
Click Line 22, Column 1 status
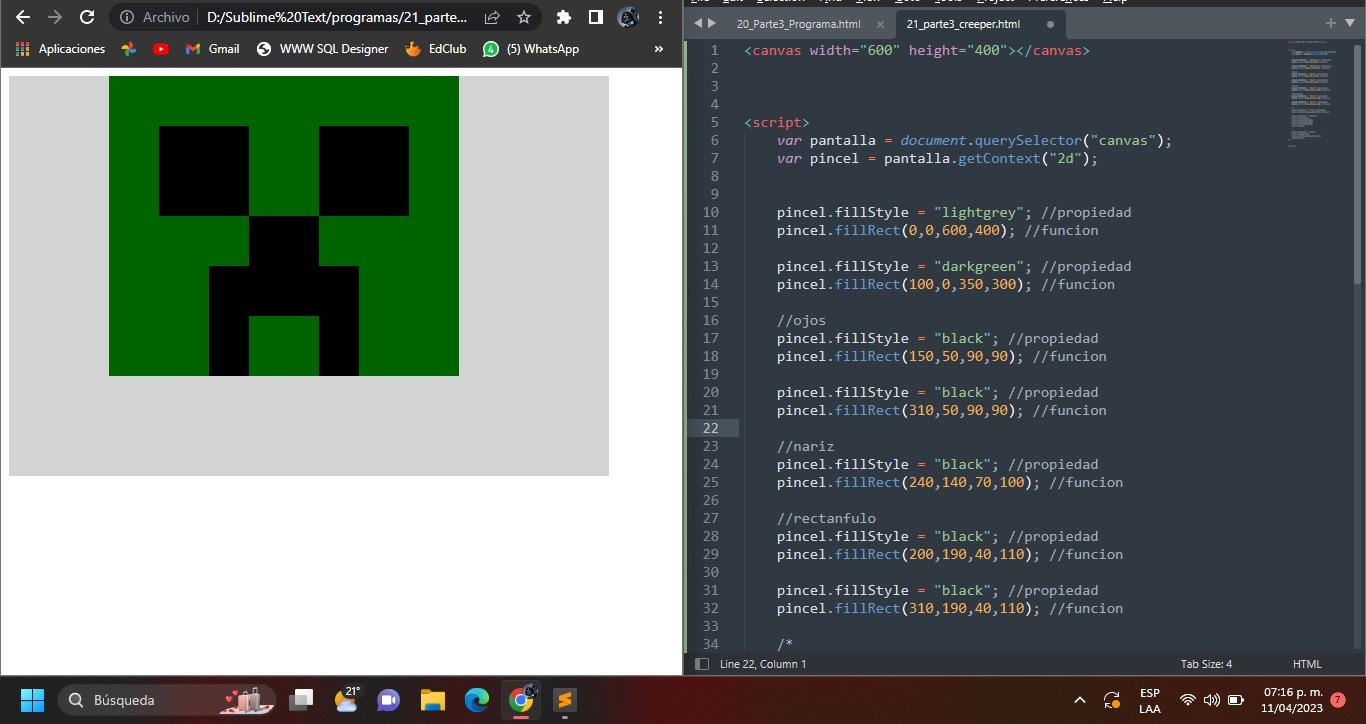[763, 664]
